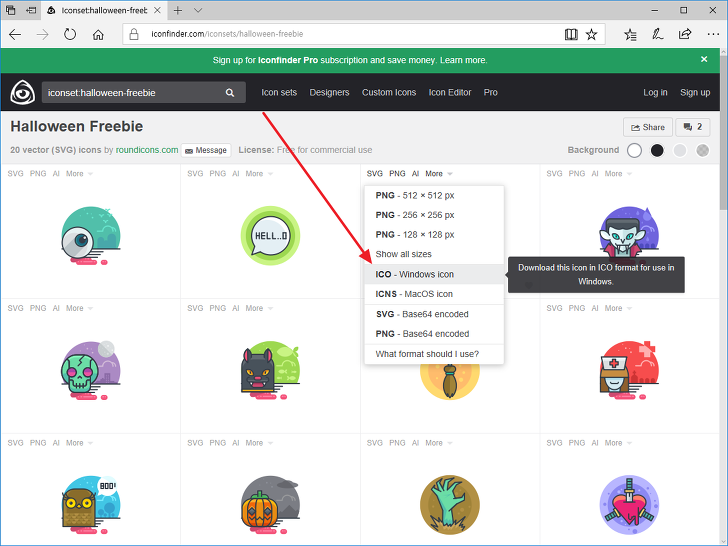Image resolution: width=728 pixels, height=546 pixels.
Task: Open the owl BOO icon
Action: point(91,505)
